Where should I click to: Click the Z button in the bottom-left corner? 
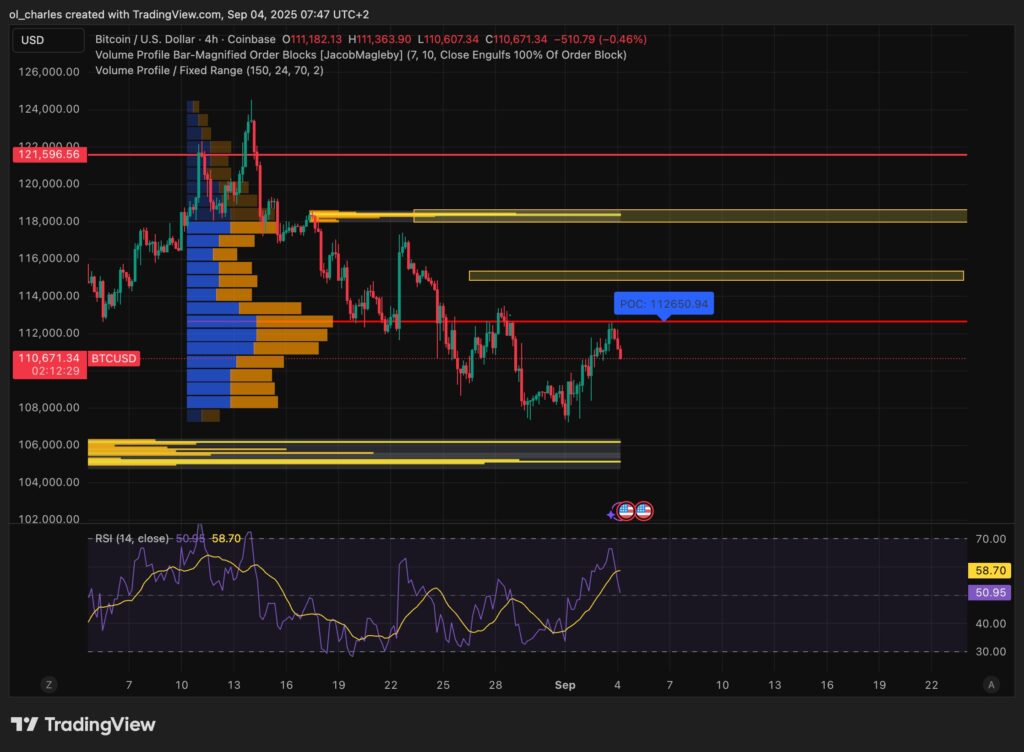click(48, 684)
